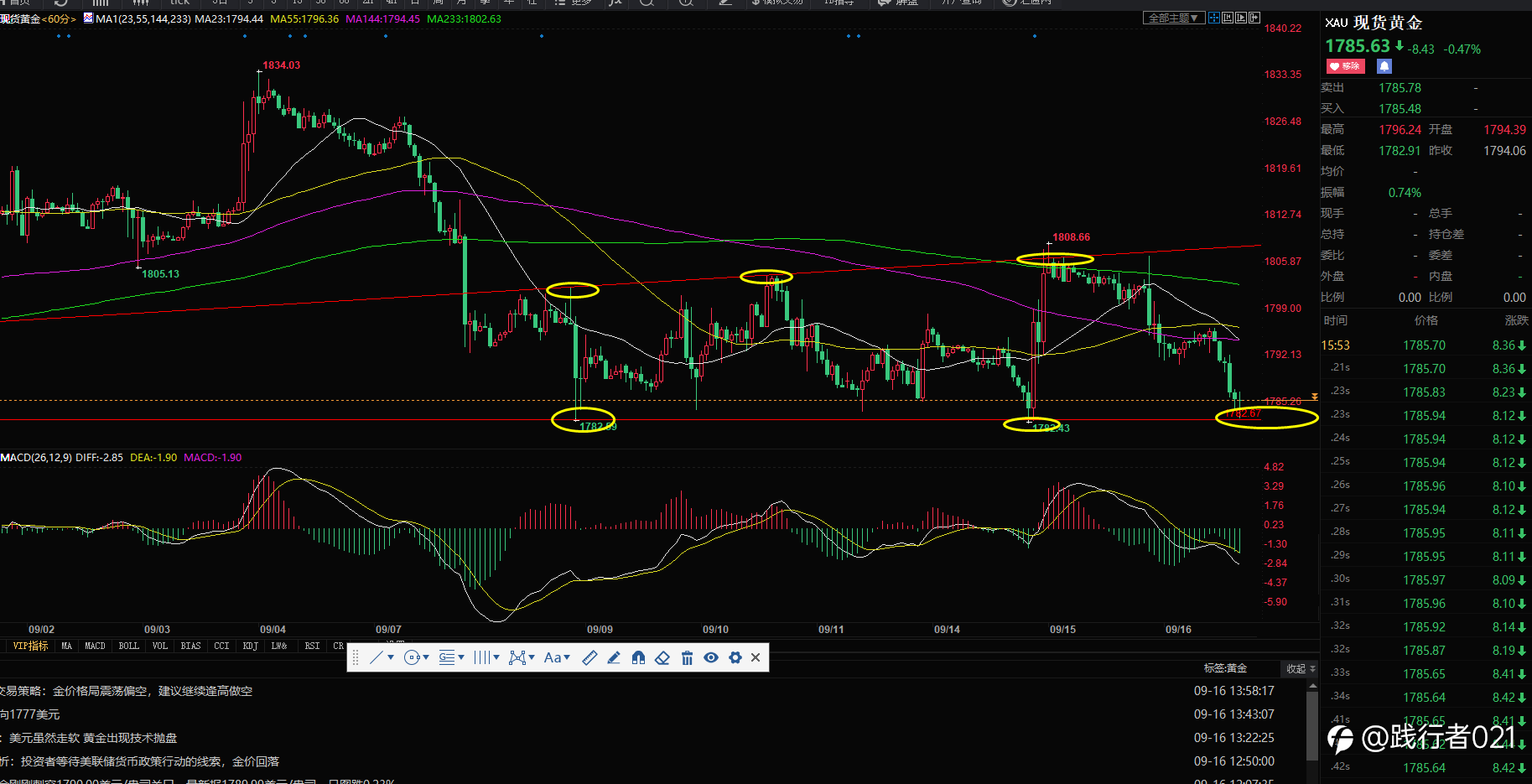
Task: Click the 收起 collapse button
Action: (1301, 668)
